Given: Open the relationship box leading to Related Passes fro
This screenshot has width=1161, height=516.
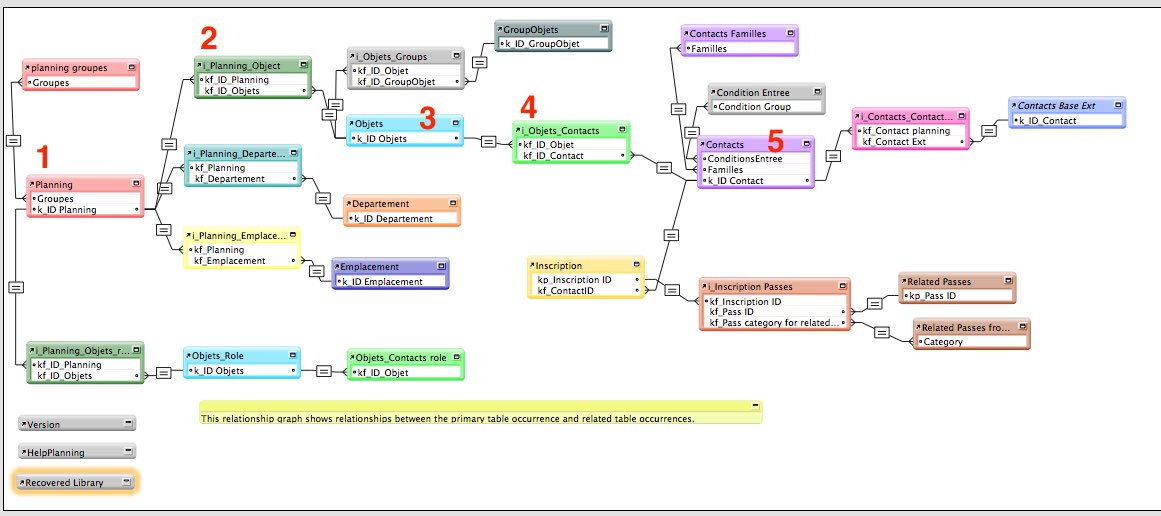Looking at the screenshot, I should pyautogui.click(x=881, y=332).
